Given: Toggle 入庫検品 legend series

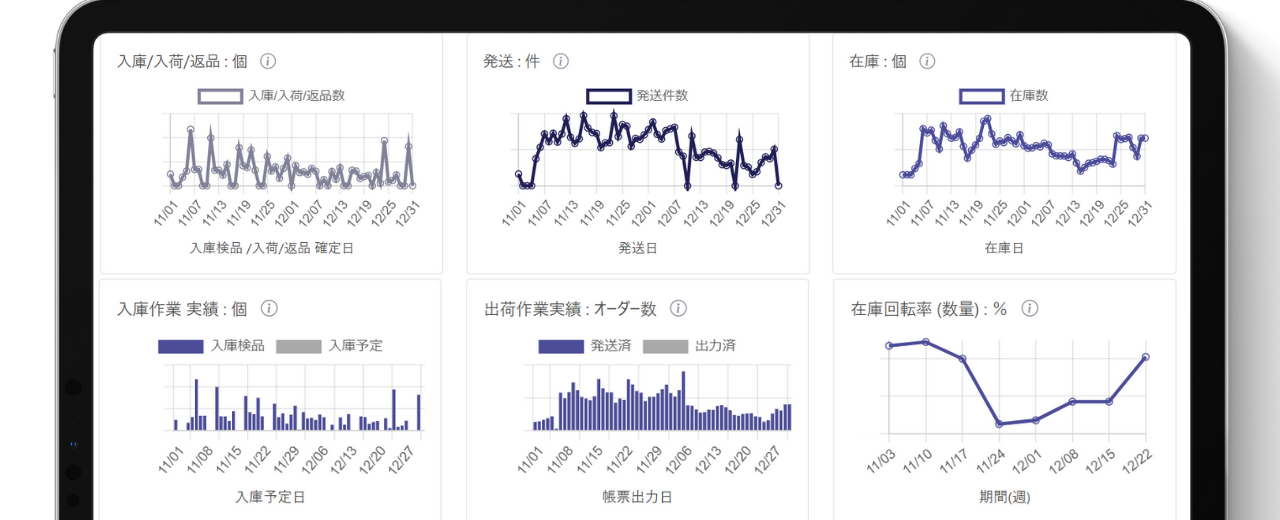Looking at the screenshot, I should [212, 346].
